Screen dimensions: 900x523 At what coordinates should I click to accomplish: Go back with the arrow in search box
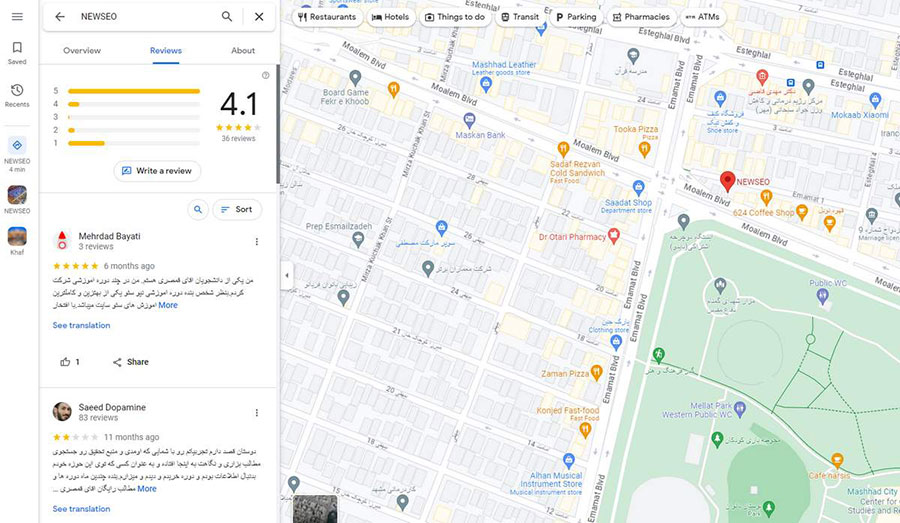pyautogui.click(x=60, y=17)
